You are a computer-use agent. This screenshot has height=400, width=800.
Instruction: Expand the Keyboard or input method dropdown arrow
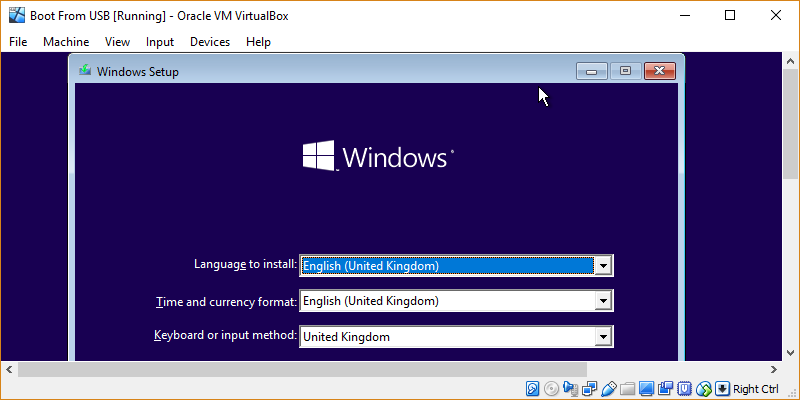[603, 337]
